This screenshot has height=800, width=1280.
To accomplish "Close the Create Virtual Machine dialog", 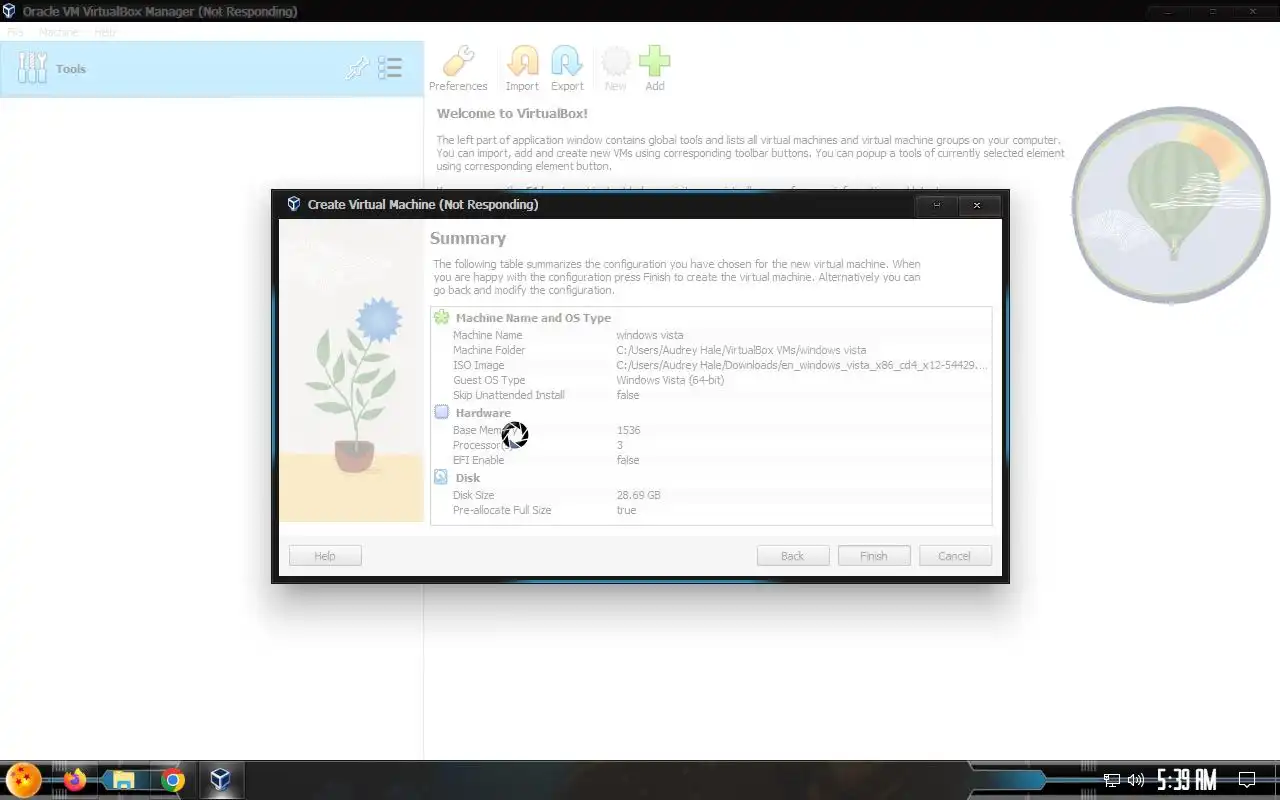I will 978,205.
